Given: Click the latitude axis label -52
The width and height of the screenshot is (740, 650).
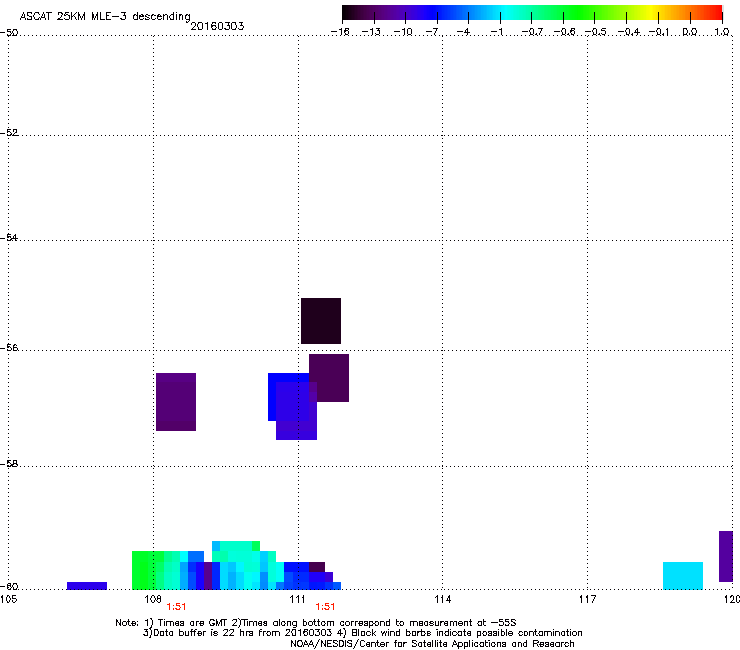Looking at the screenshot, I should pyautogui.click(x=9, y=133).
